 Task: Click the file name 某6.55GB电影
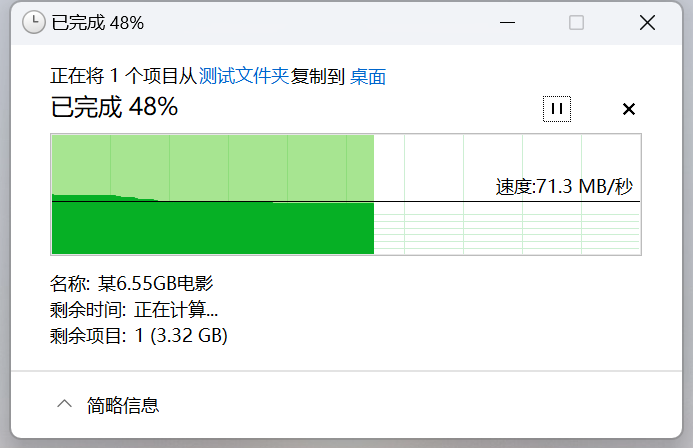155,283
